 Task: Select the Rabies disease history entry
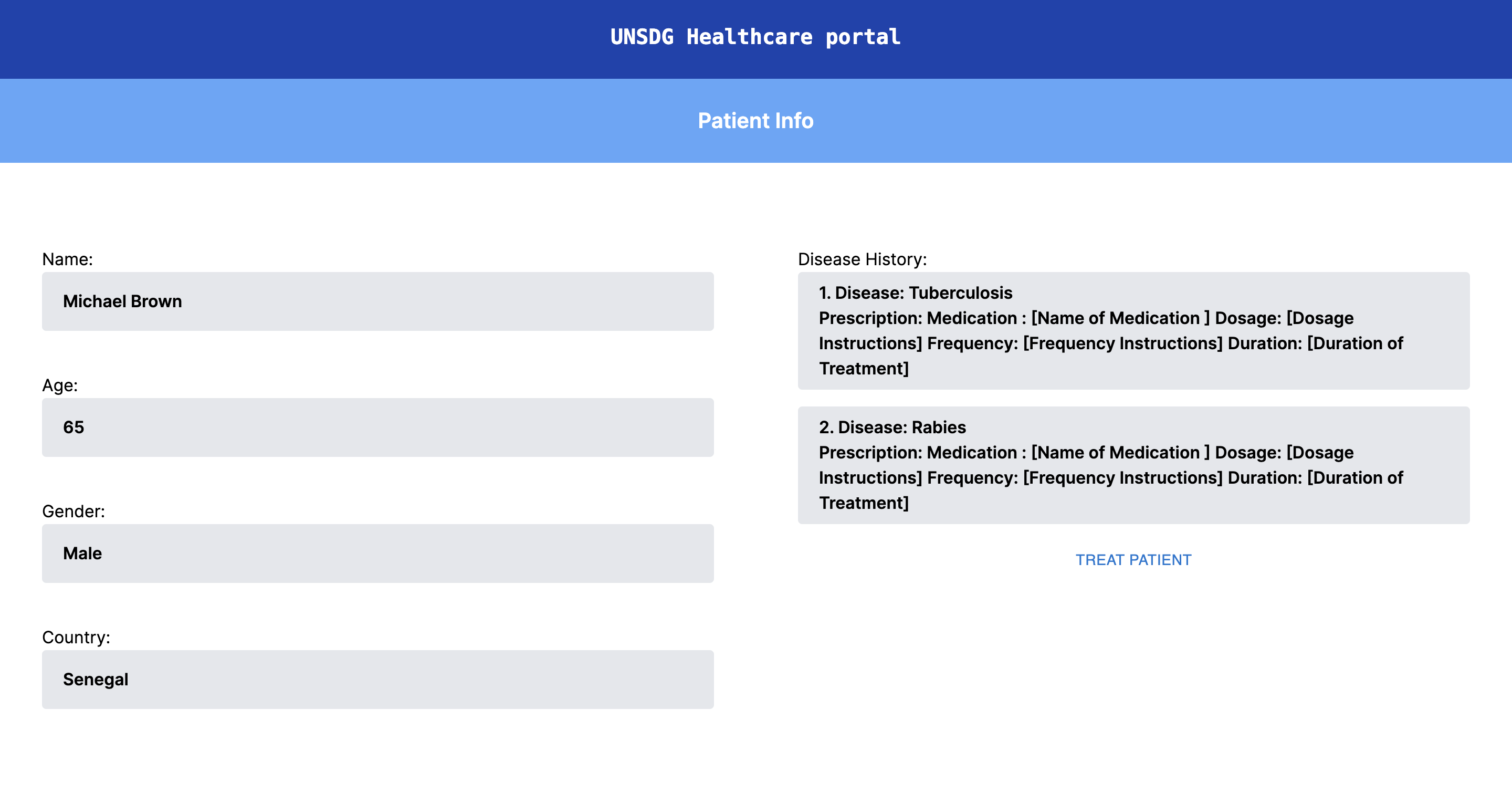pos(1133,465)
